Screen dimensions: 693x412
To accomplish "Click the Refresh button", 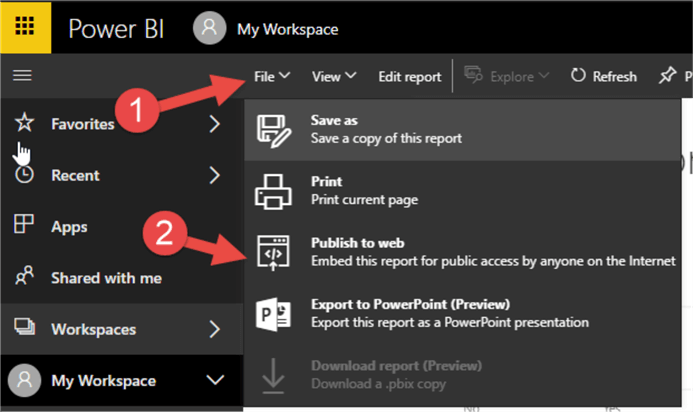I will (603, 76).
